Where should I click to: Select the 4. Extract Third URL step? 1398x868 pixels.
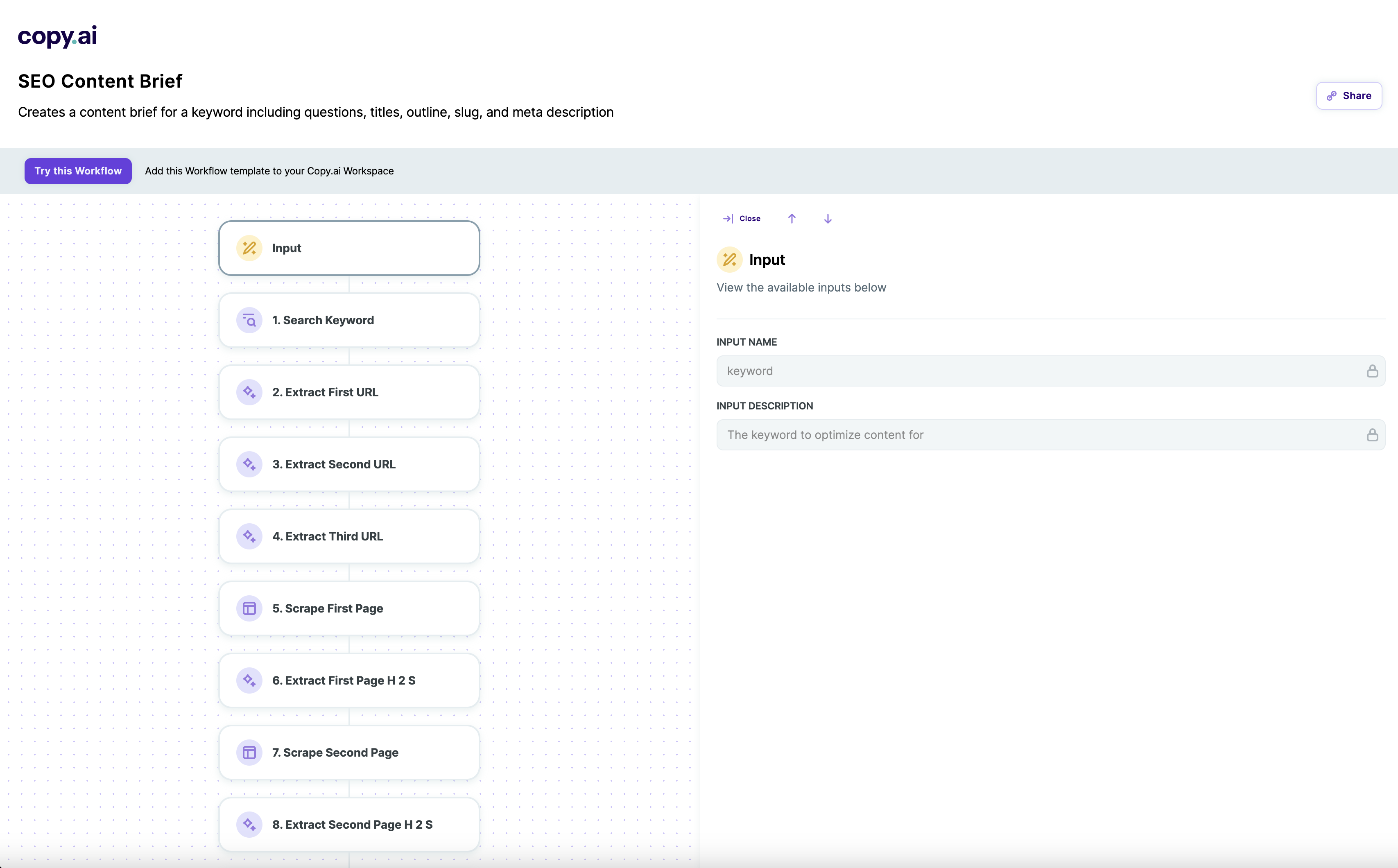point(349,536)
